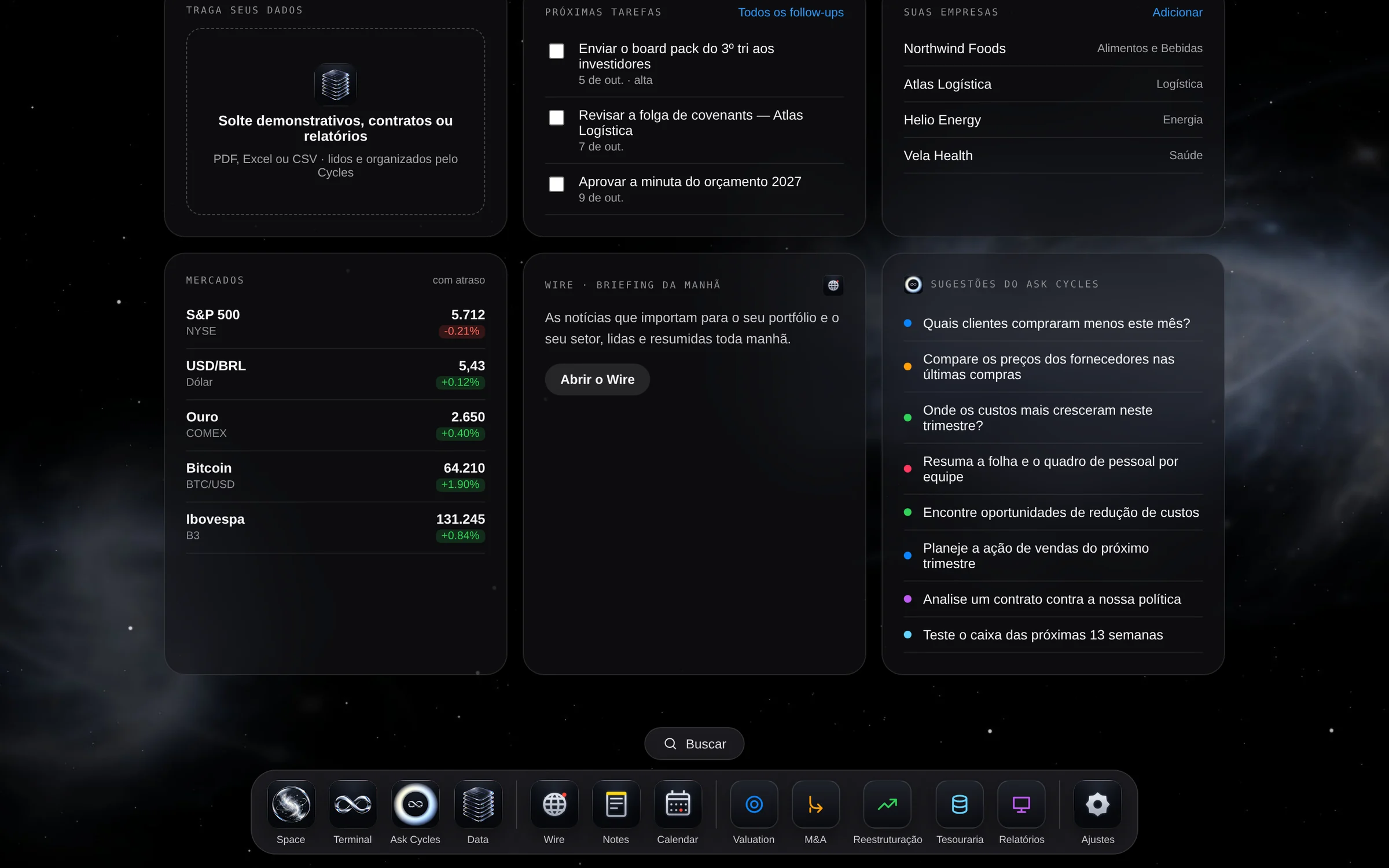Select the Atlas Logística company row
This screenshot has width=1389, height=868.
1053,84
